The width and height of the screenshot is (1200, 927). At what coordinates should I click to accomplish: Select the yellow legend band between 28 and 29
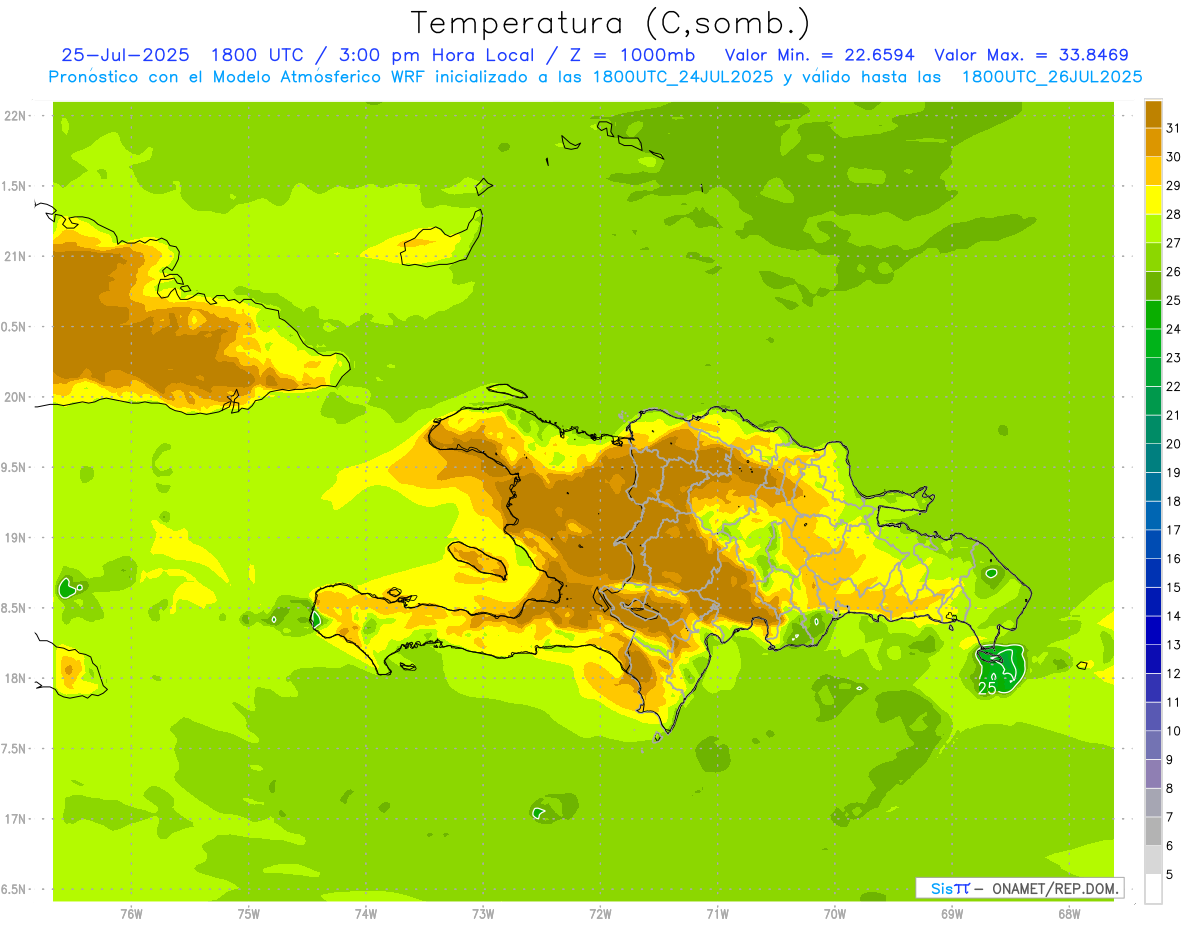(x=1153, y=200)
